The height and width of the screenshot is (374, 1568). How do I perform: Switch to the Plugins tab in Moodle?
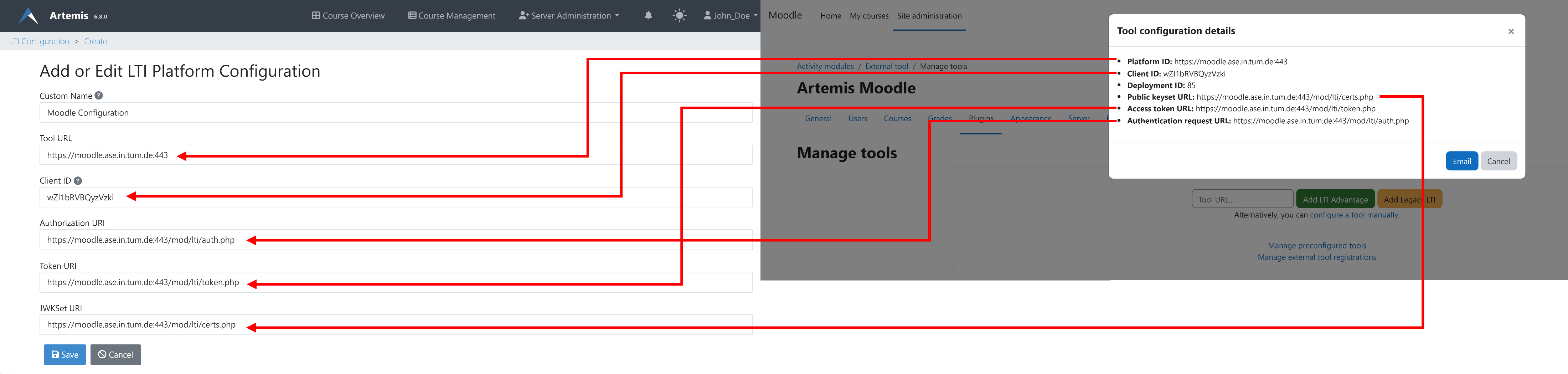[981, 118]
